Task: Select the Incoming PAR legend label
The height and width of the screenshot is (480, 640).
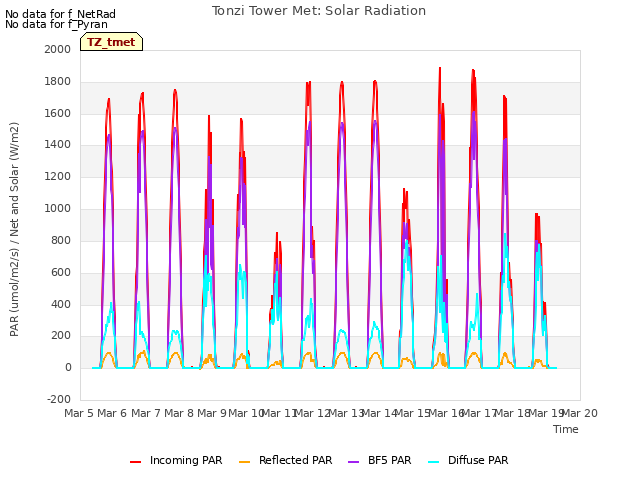Action: pyautogui.click(x=186, y=460)
